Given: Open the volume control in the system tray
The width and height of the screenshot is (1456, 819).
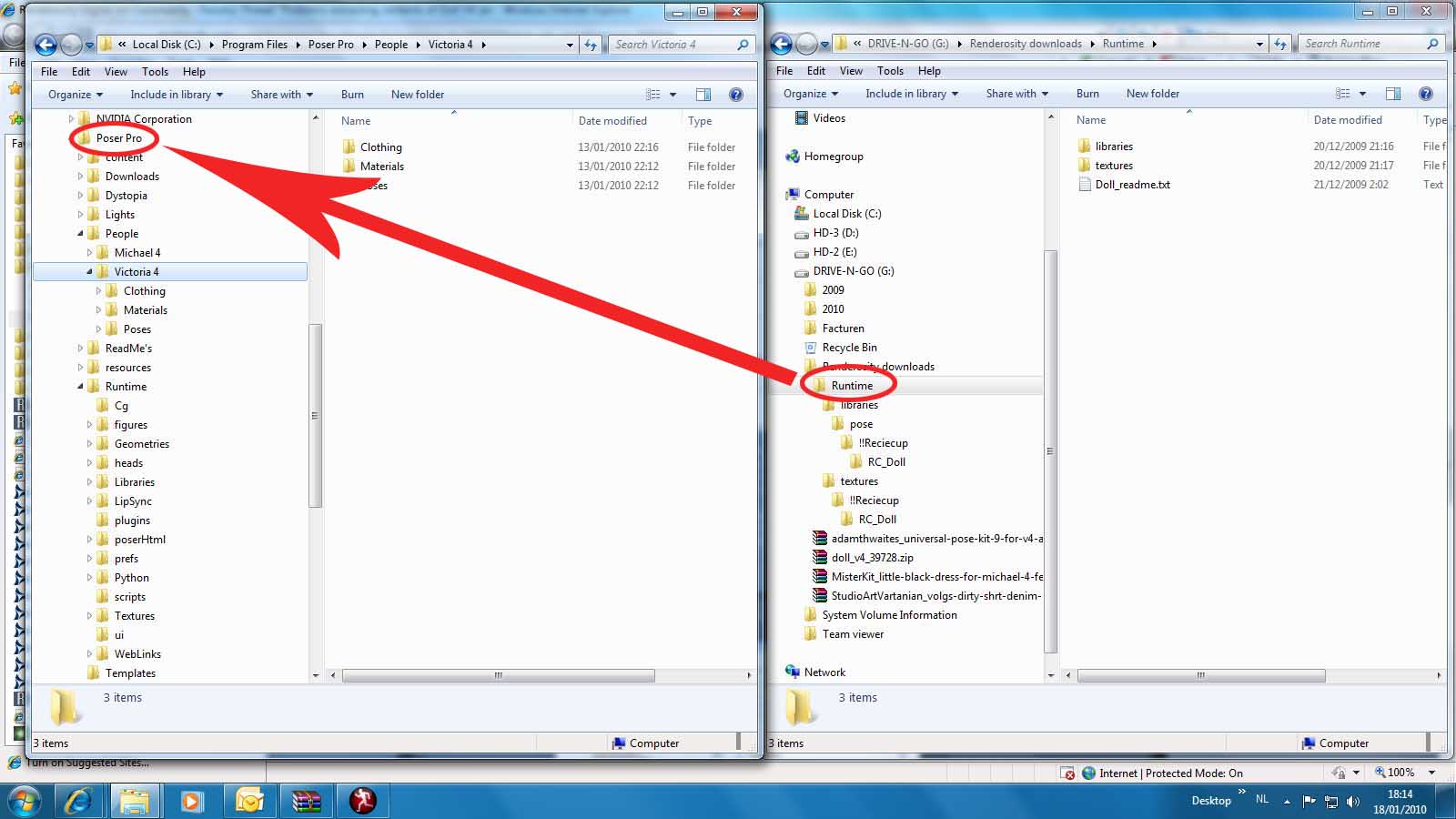Looking at the screenshot, I should pyautogui.click(x=1353, y=802).
